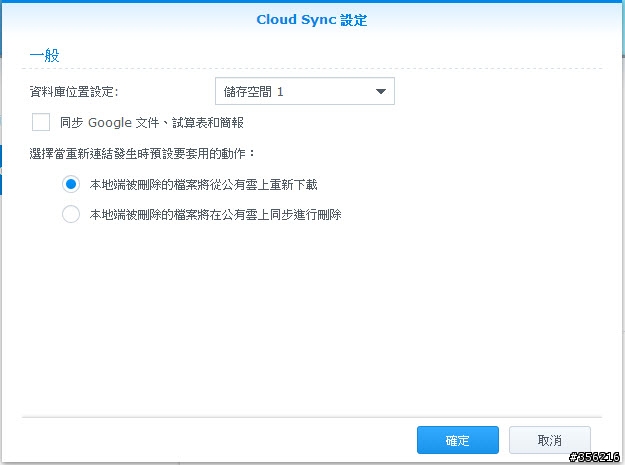Select the 在公有雲上同步進行刪除 radio button
This screenshot has height=465, width=625.
pos(71,214)
